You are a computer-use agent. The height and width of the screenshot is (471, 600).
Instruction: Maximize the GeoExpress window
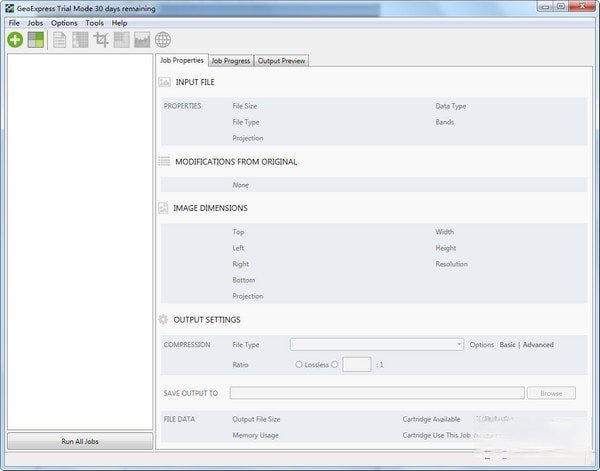point(561,7)
